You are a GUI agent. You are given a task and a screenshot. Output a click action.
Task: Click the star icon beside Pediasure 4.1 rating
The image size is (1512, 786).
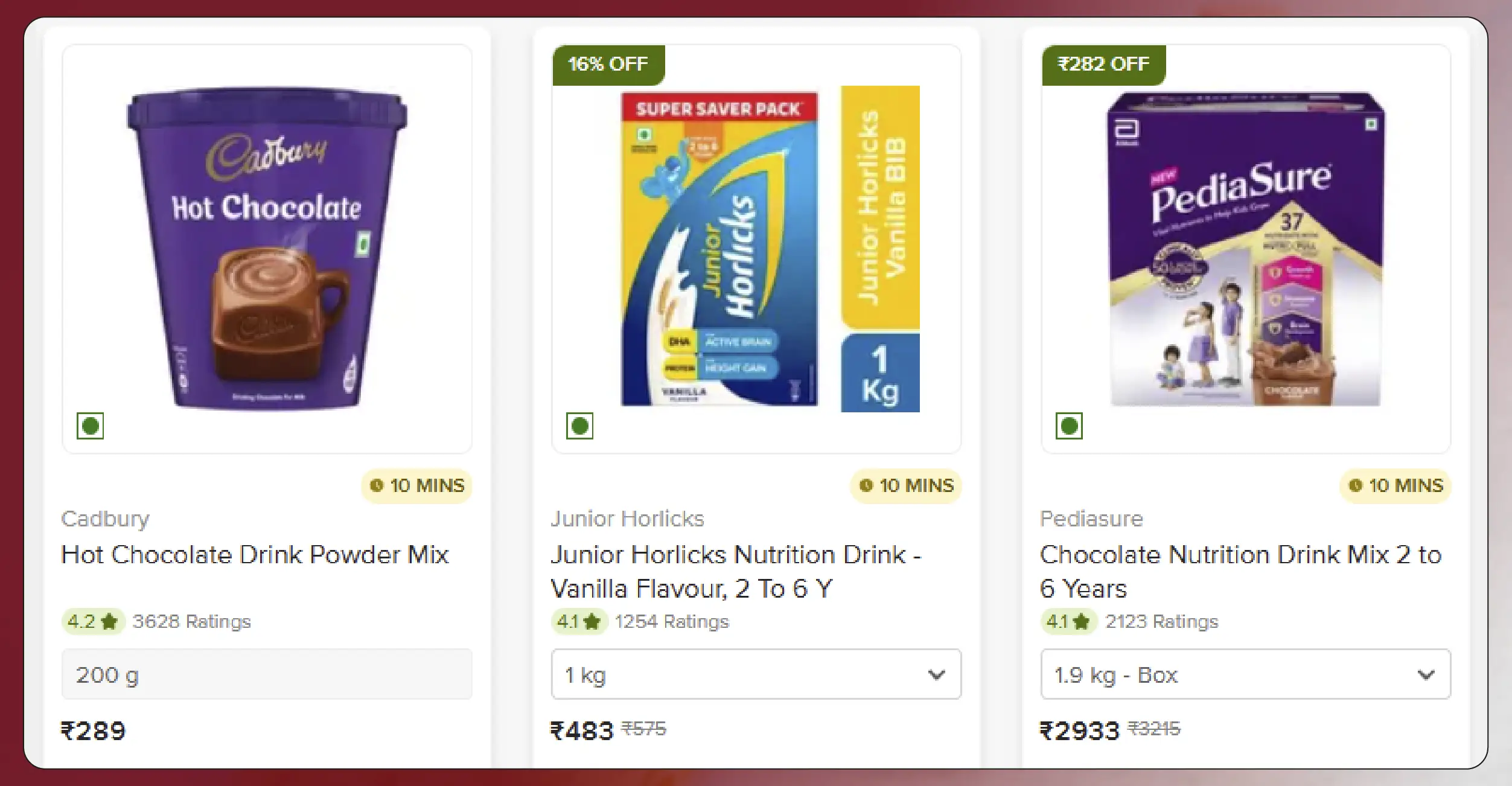coord(1082,621)
